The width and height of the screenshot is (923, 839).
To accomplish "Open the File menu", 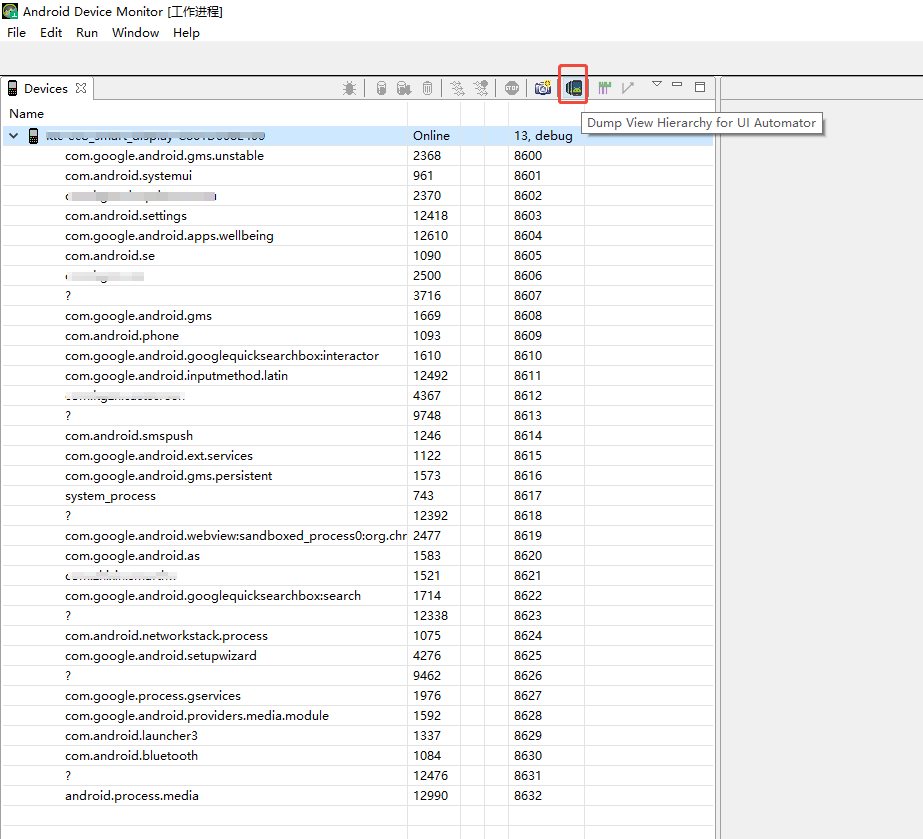I will (x=16, y=33).
